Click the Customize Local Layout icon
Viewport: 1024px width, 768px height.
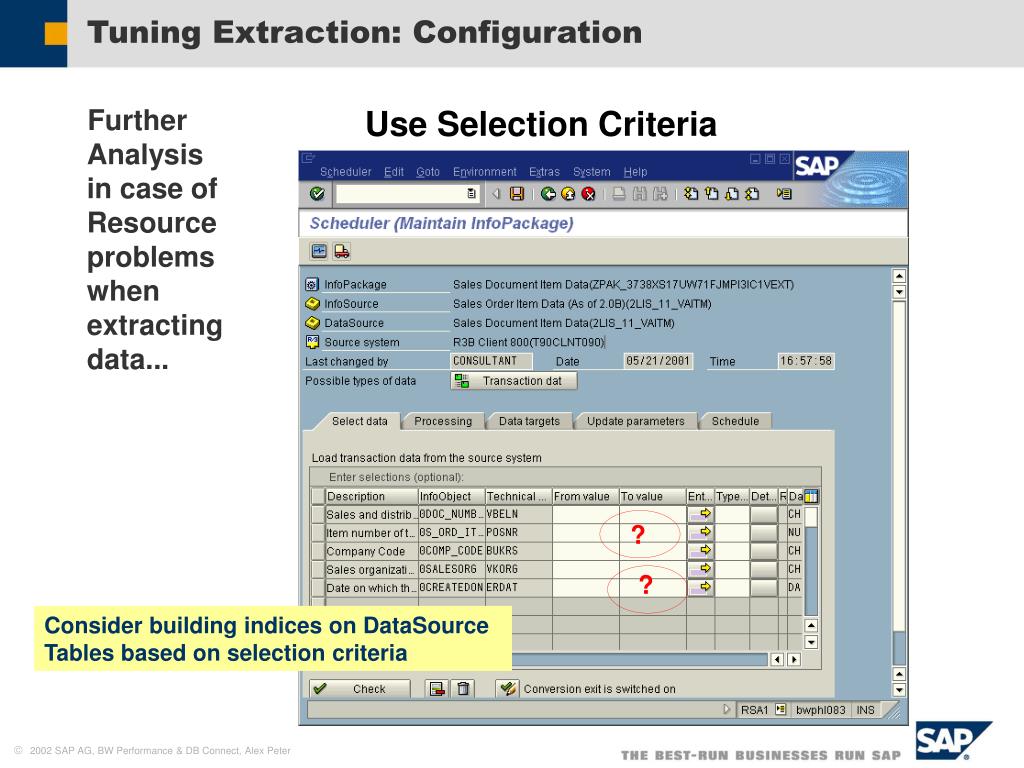(x=784, y=194)
